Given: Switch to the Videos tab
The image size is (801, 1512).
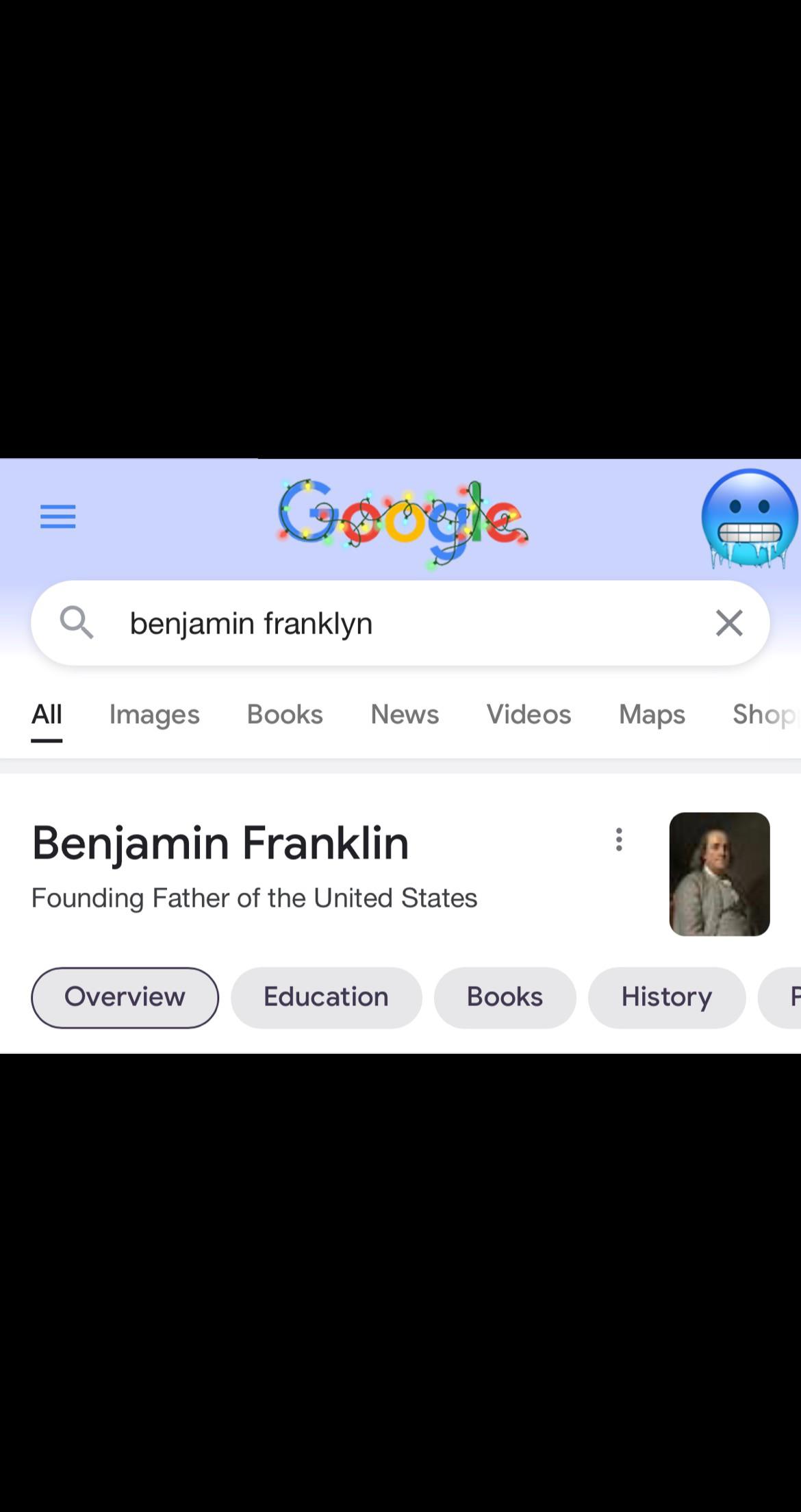Looking at the screenshot, I should (x=529, y=714).
